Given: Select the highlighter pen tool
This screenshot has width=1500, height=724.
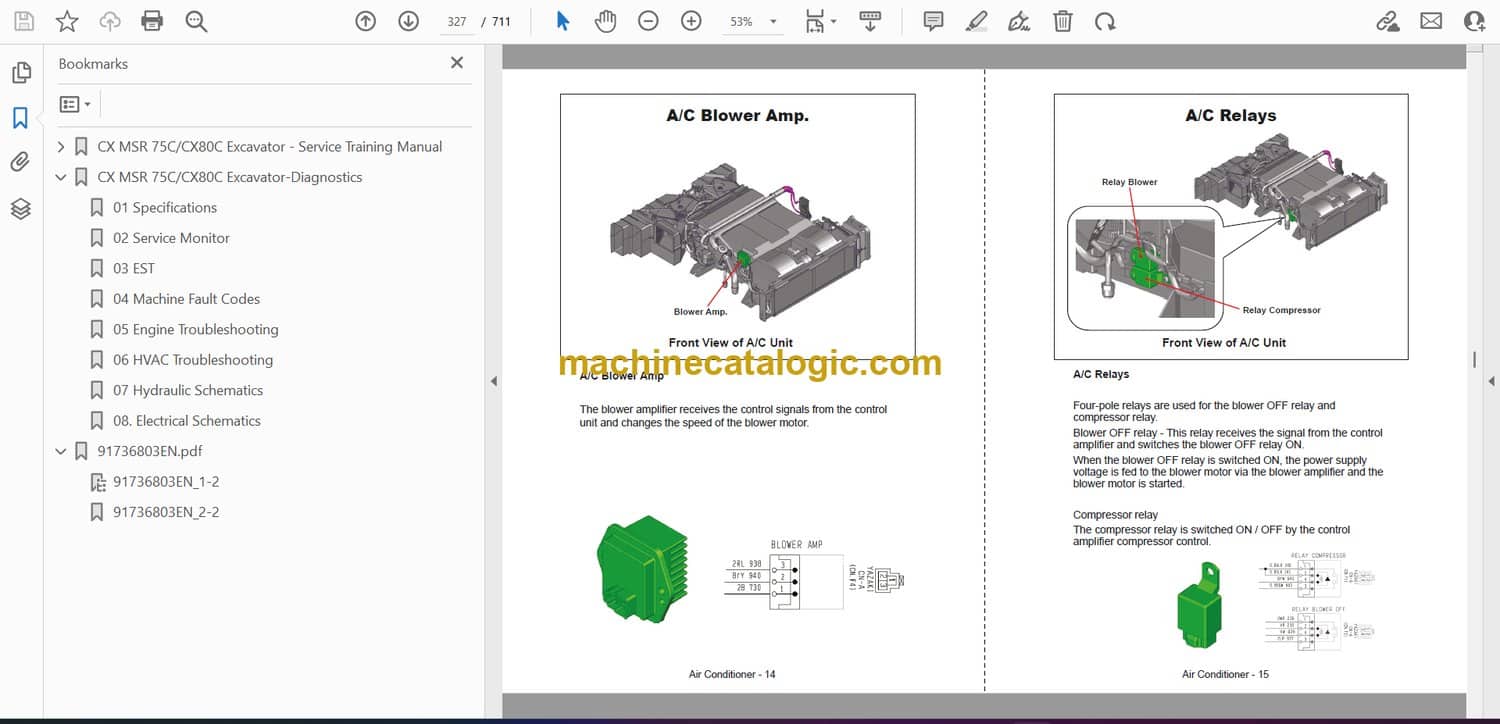Looking at the screenshot, I should pos(977,21).
